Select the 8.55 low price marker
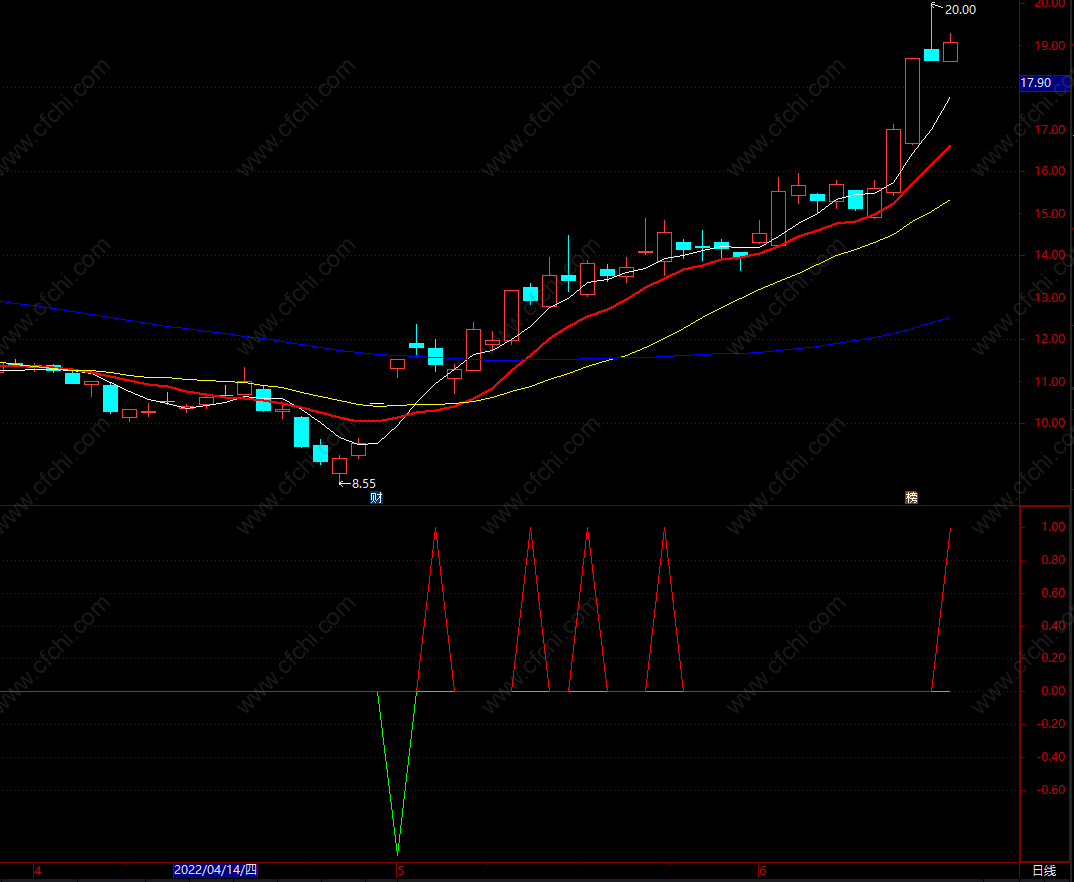Viewport: 1074px width, 882px height. point(363,483)
